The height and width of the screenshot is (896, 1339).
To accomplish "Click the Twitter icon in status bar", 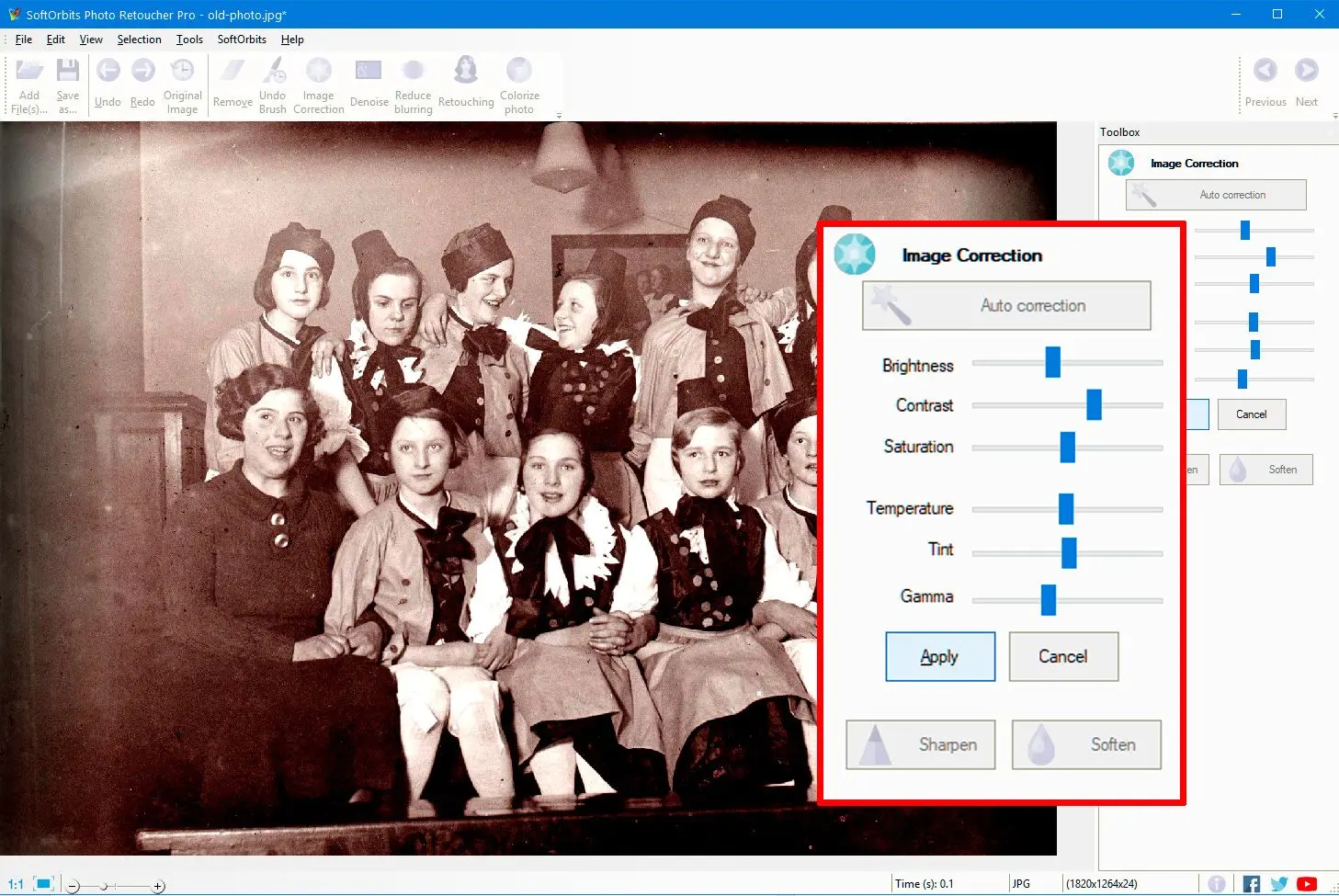I will coord(1278,884).
